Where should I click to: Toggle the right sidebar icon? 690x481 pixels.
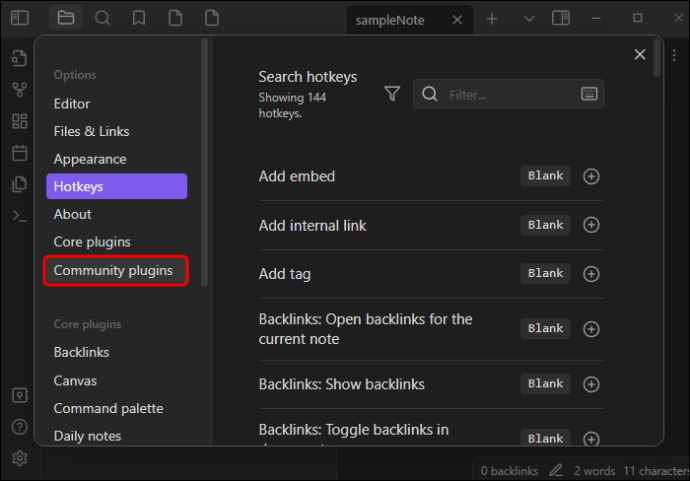561,18
